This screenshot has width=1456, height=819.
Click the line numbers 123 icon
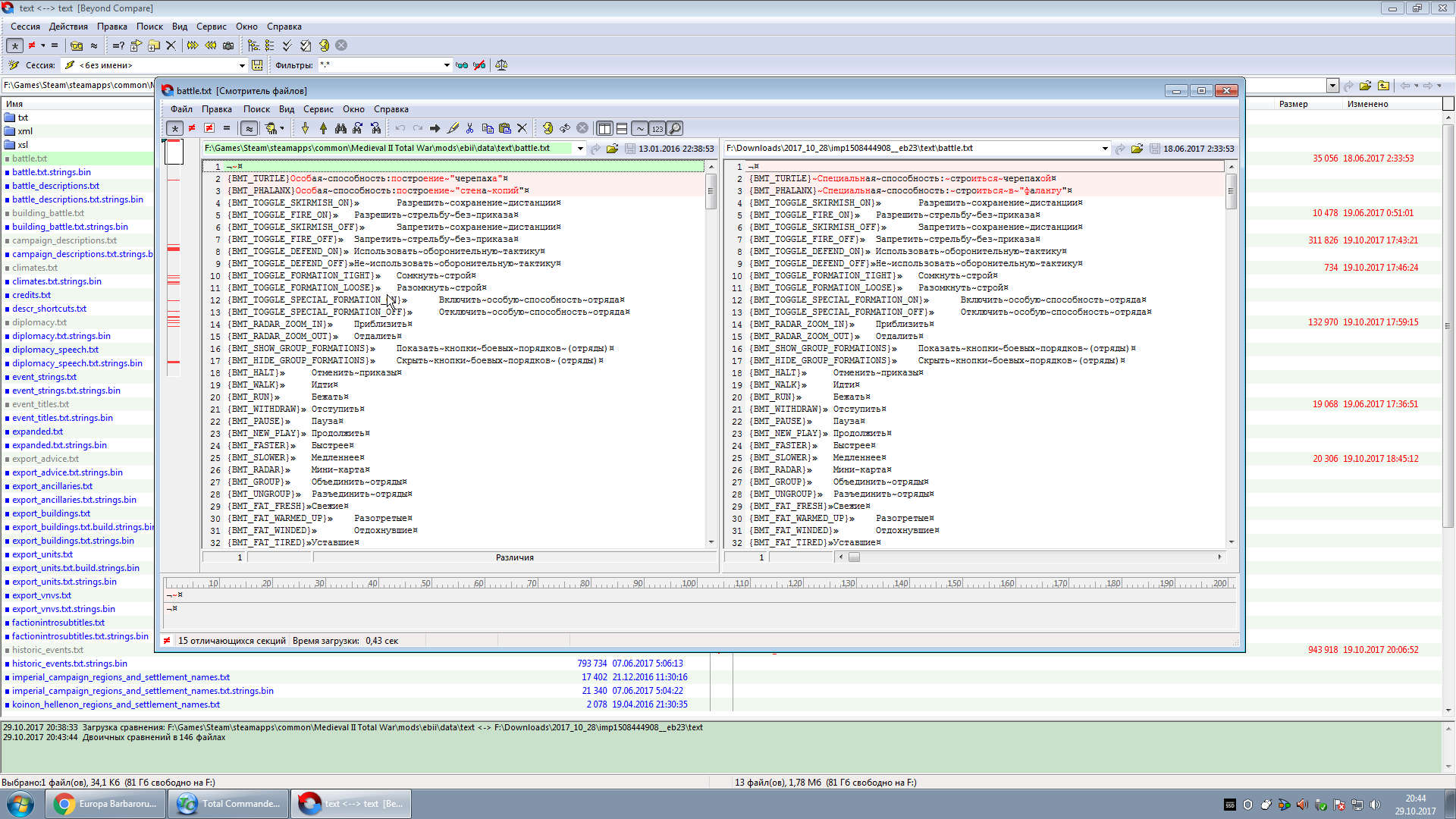point(657,128)
